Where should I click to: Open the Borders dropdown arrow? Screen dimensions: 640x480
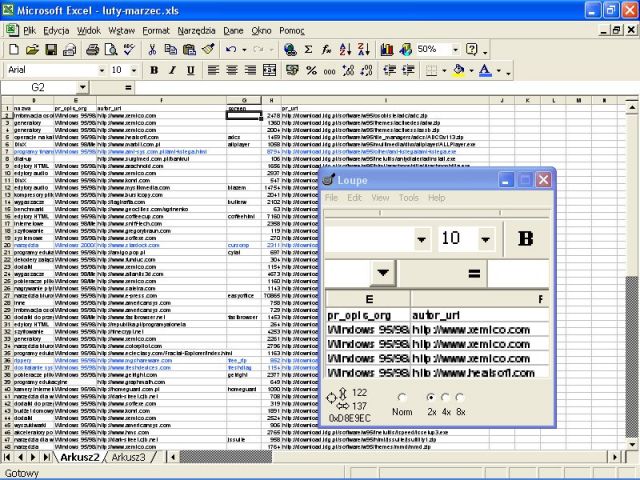tap(444, 71)
